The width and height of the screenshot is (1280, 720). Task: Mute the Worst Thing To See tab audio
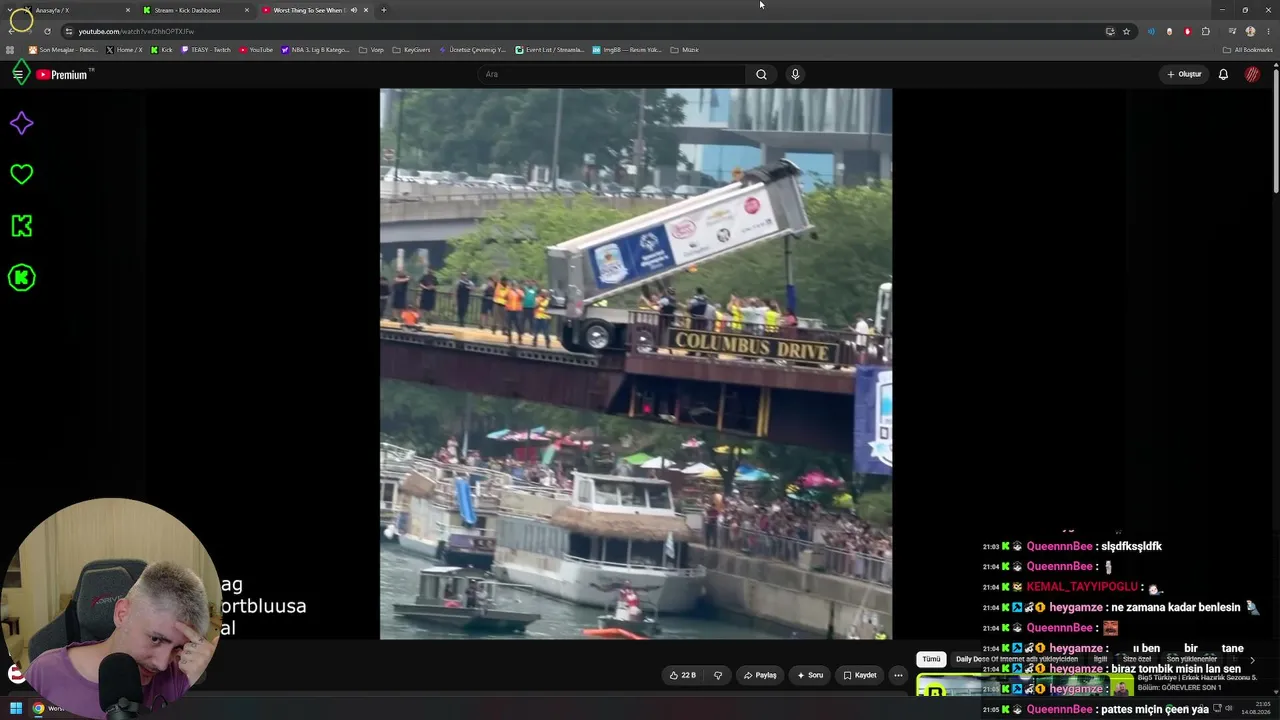pyautogui.click(x=353, y=10)
